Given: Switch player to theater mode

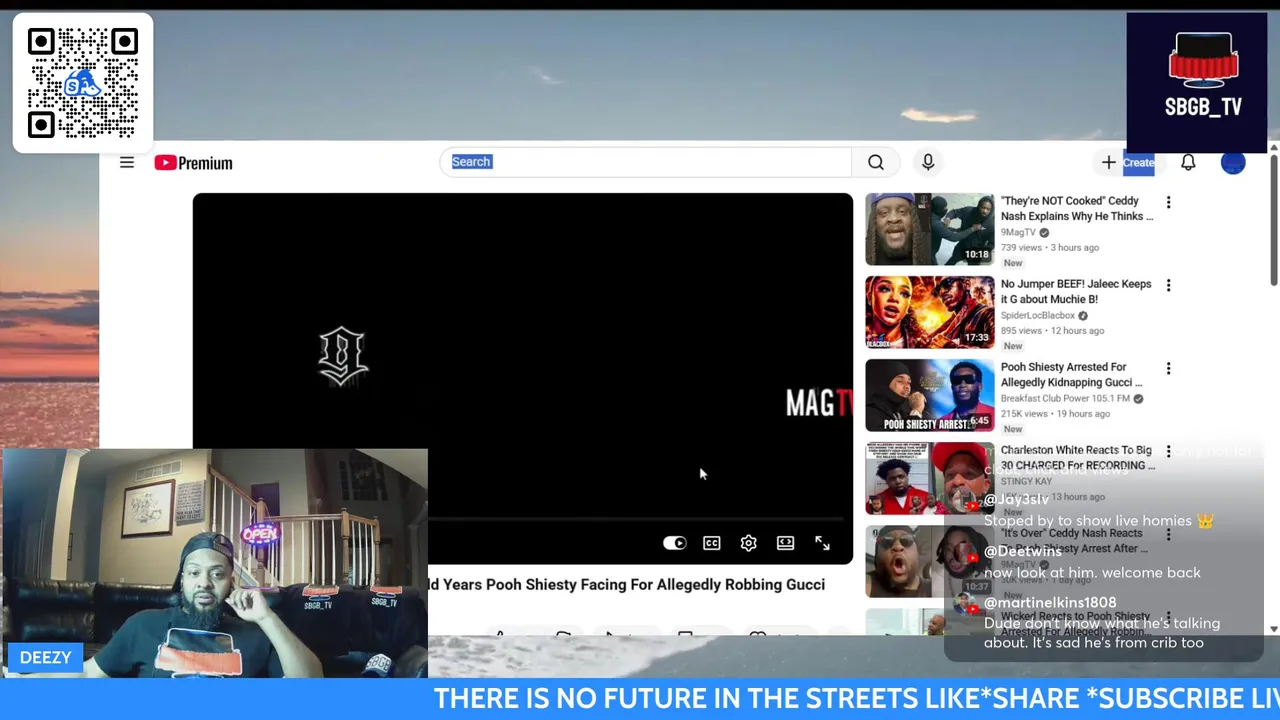Looking at the screenshot, I should point(786,543).
